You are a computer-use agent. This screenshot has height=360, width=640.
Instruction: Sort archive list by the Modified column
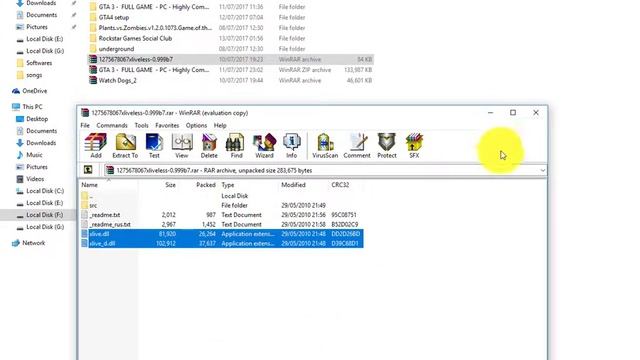pos(293,185)
